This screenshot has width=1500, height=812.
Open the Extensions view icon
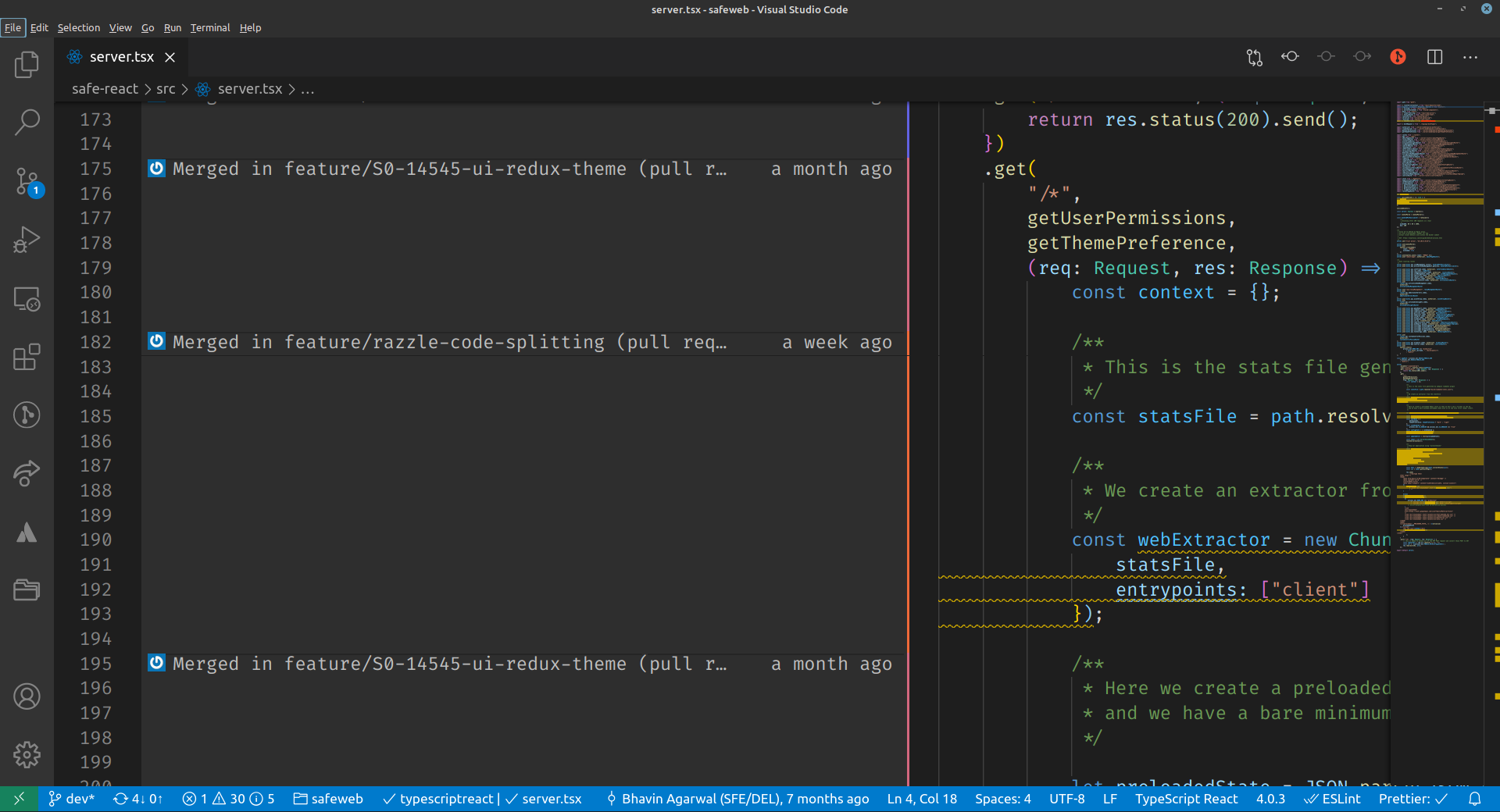pyautogui.click(x=27, y=357)
